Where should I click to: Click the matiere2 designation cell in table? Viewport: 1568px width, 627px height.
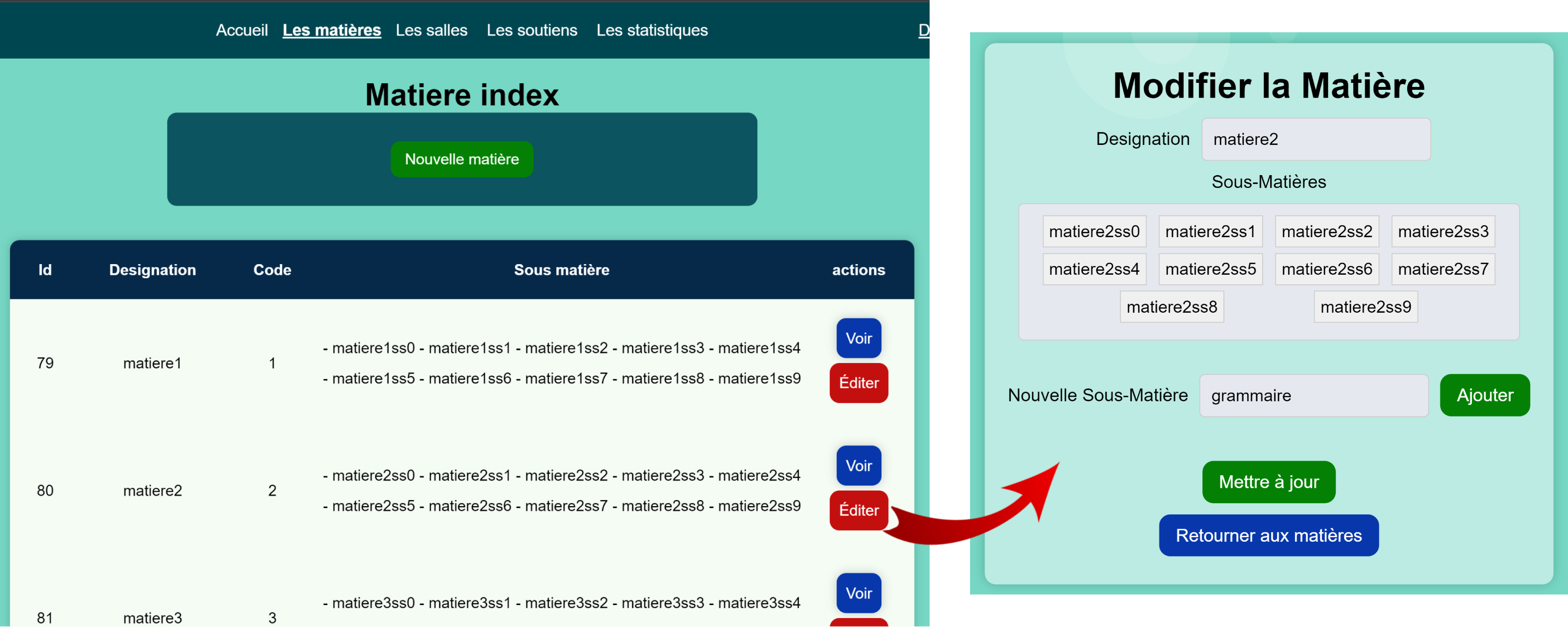click(152, 490)
